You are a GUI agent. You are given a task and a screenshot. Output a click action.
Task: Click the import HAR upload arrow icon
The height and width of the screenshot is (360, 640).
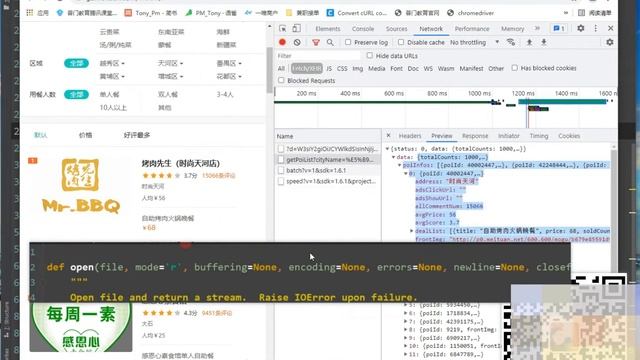[x=529, y=42]
